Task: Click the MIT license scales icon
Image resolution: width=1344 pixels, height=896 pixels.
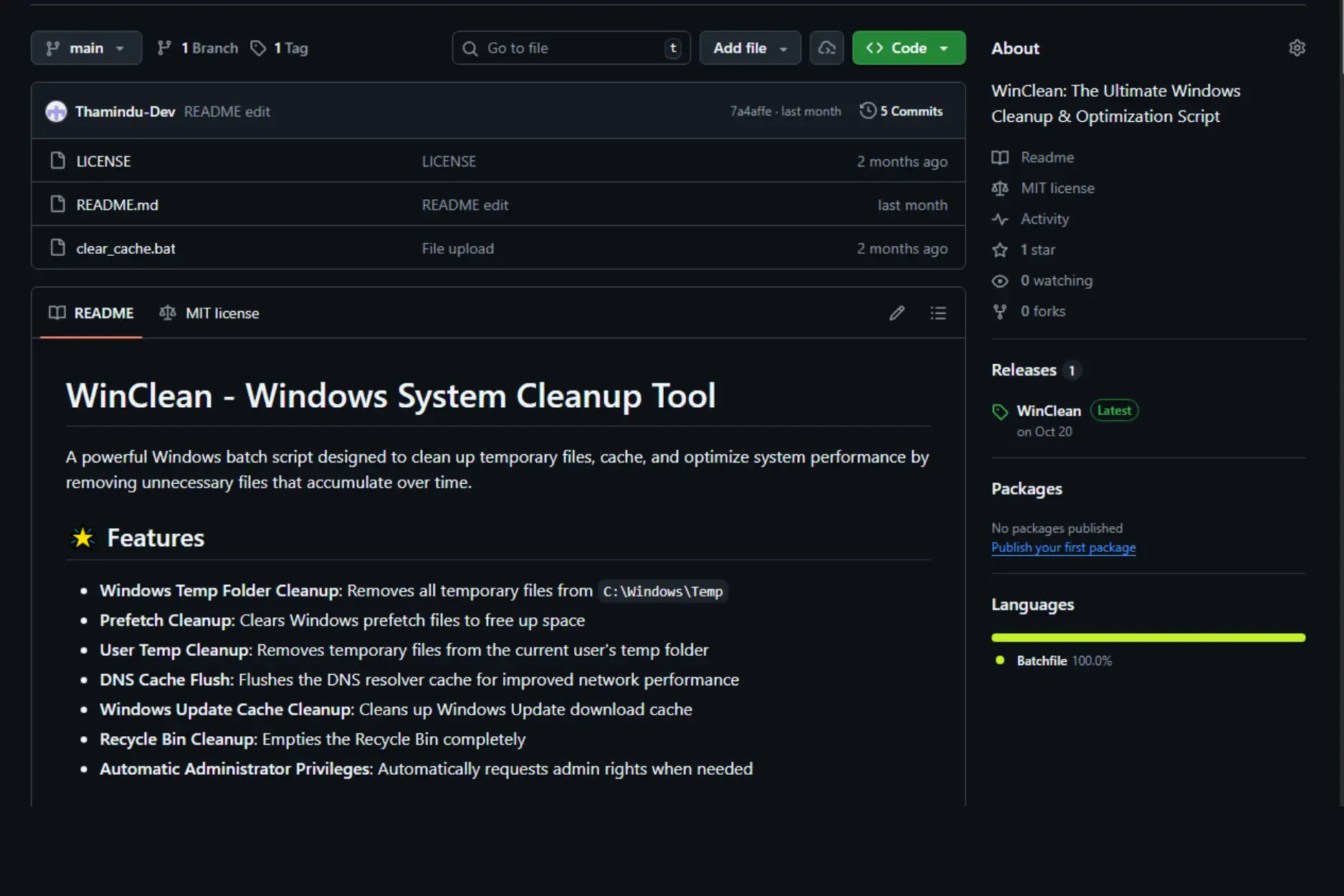Action: click(x=1000, y=188)
